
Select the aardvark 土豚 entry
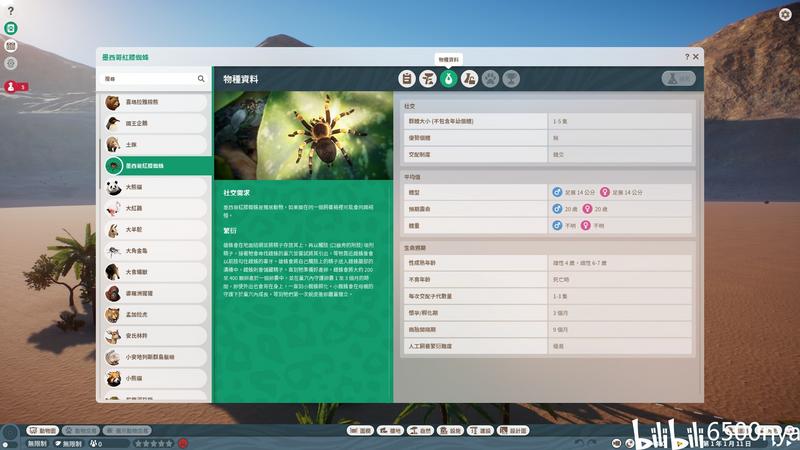tap(156, 144)
